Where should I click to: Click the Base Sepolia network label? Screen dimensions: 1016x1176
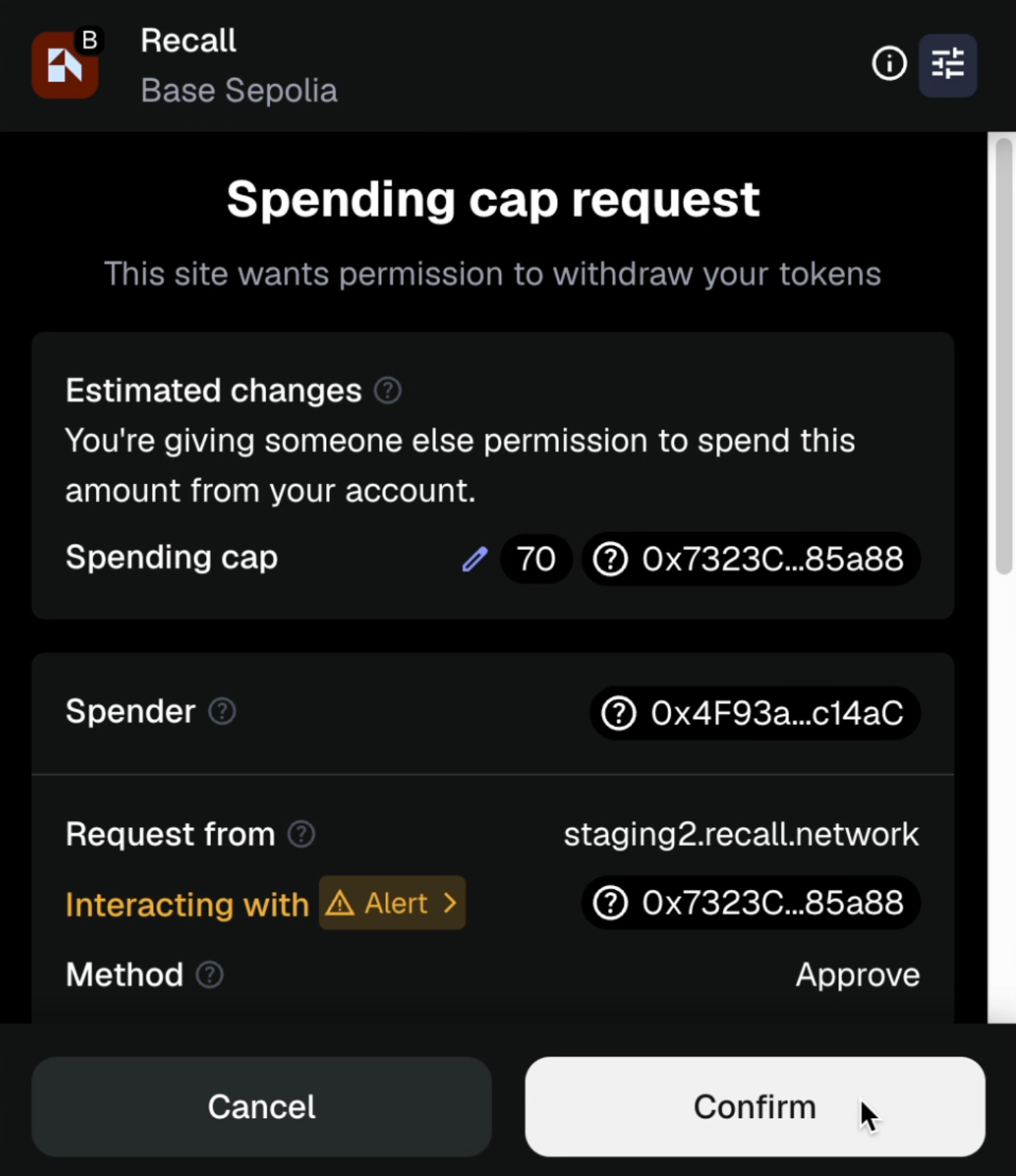[239, 91]
